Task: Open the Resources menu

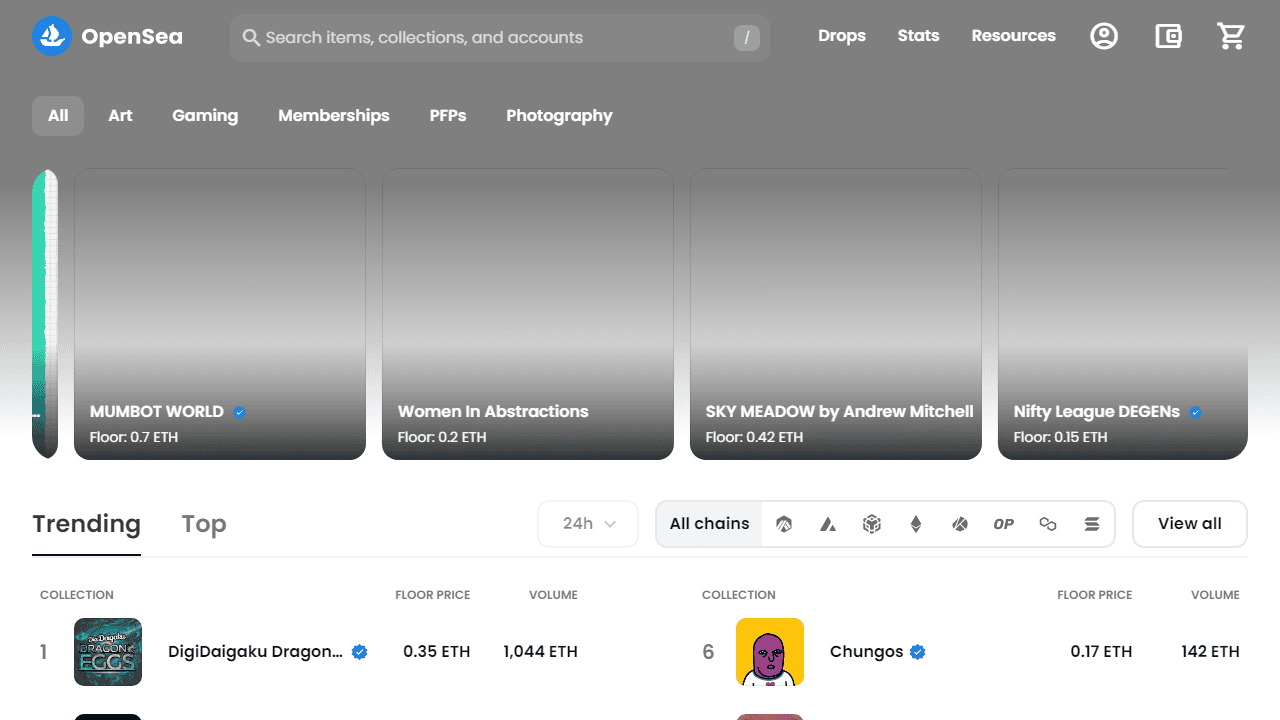Action: [1013, 36]
